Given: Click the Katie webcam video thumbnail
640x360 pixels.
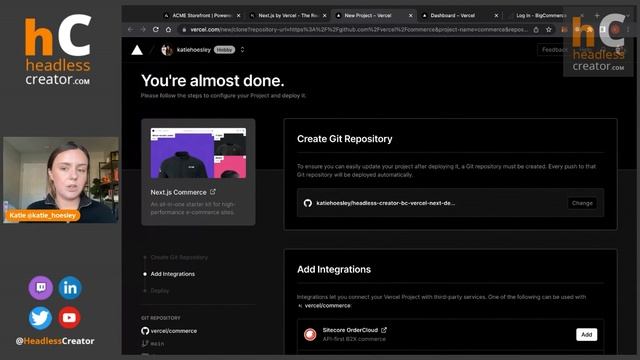Looking at the screenshot, I should tap(61, 180).
